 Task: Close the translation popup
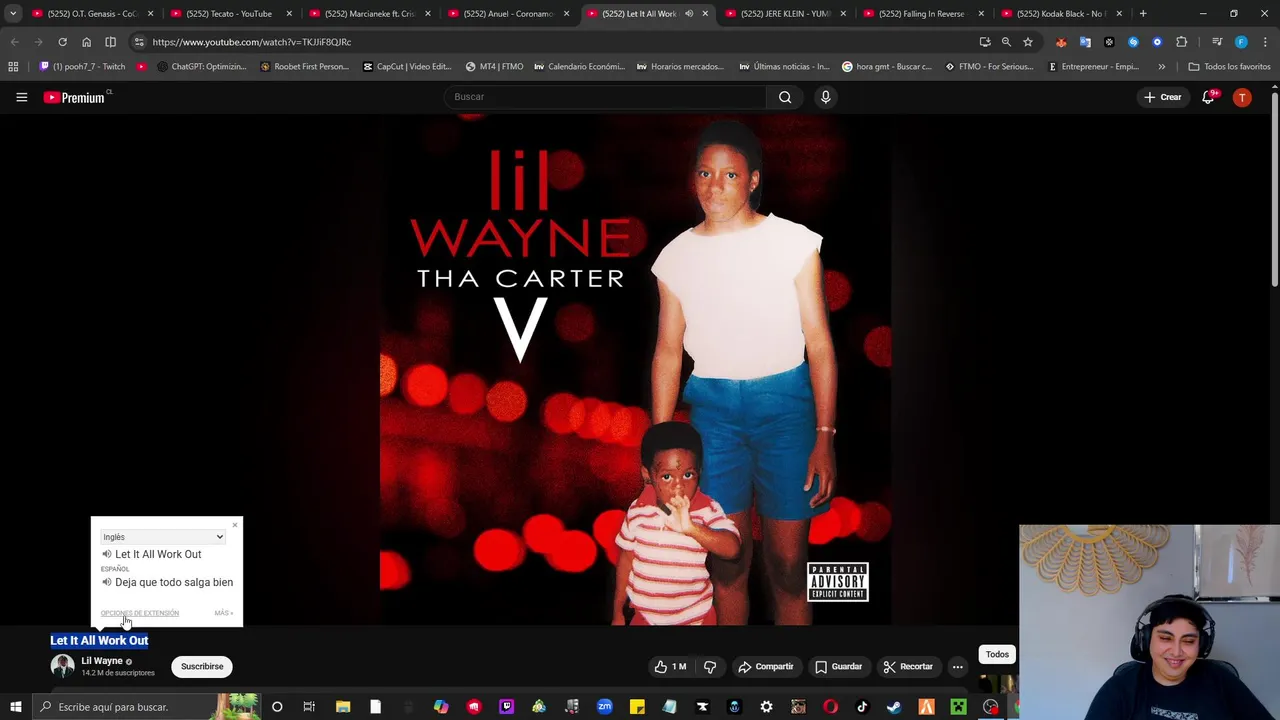(x=235, y=524)
